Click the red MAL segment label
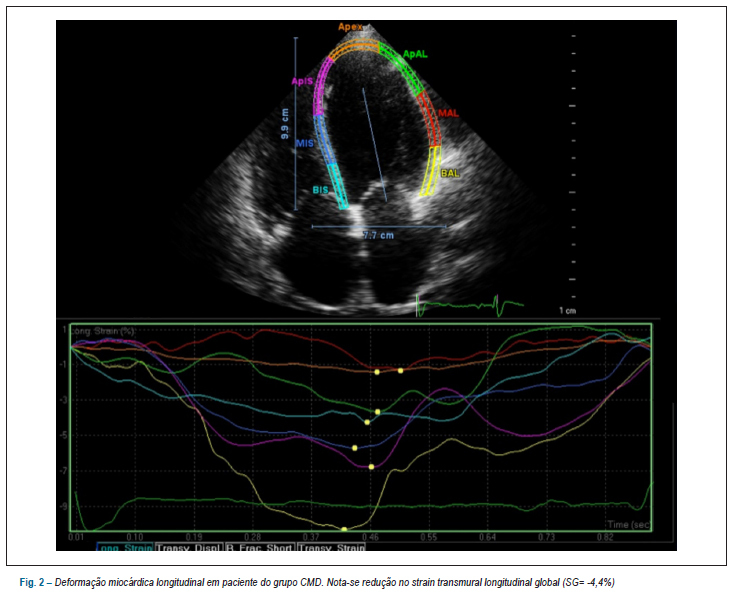The height and width of the screenshot is (593, 735). (449, 113)
